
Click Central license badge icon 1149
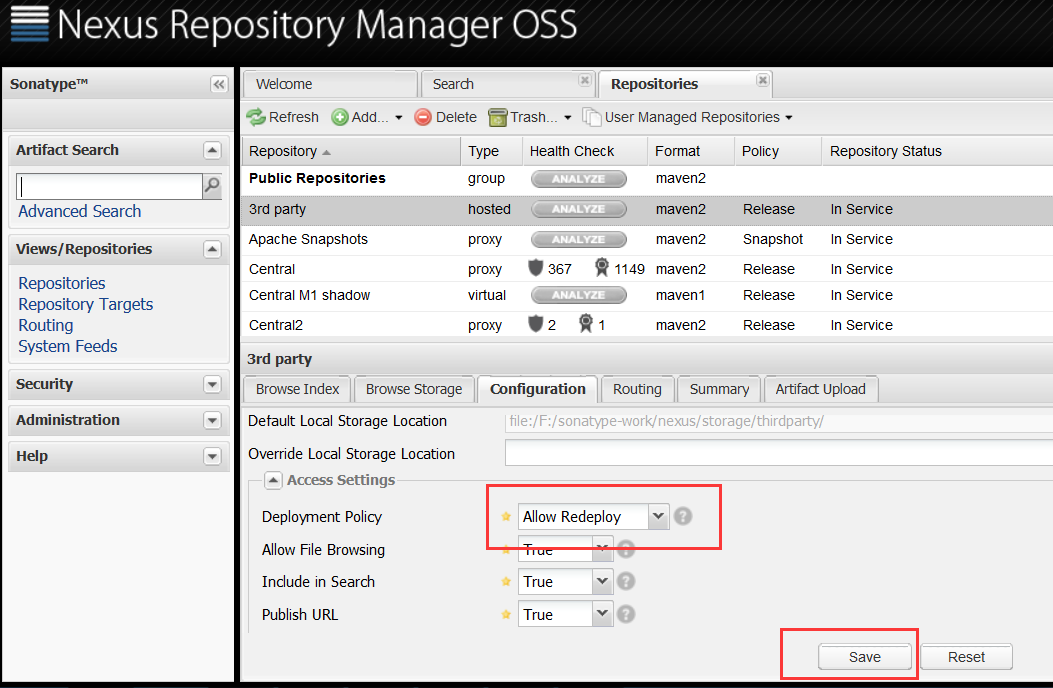point(602,268)
